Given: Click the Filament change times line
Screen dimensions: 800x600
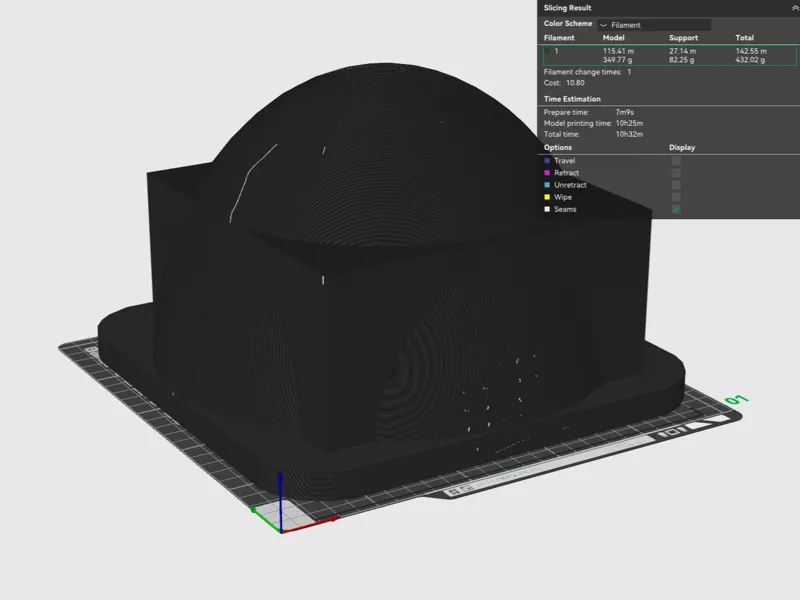Looking at the screenshot, I should (587, 72).
